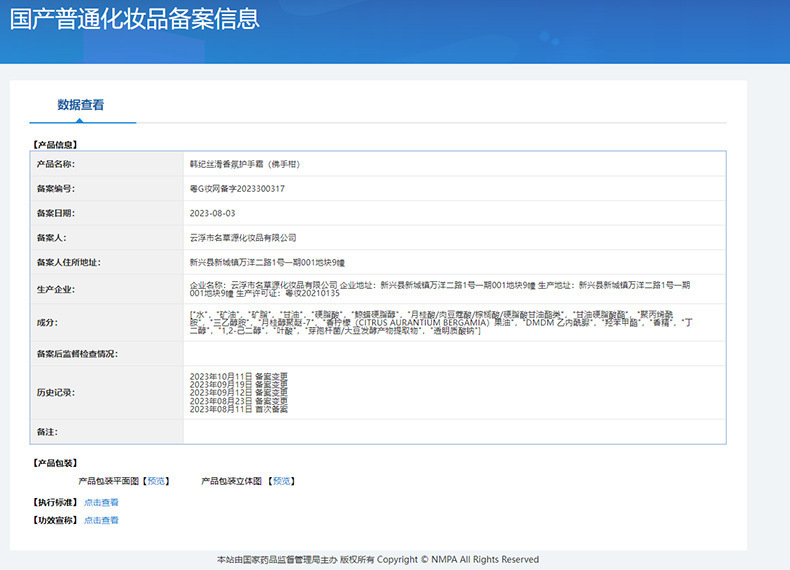Click the 国产普通化妆品备案信息 page title
Image resolution: width=790 pixels, height=570 pixels.
[x=135, y=19]
